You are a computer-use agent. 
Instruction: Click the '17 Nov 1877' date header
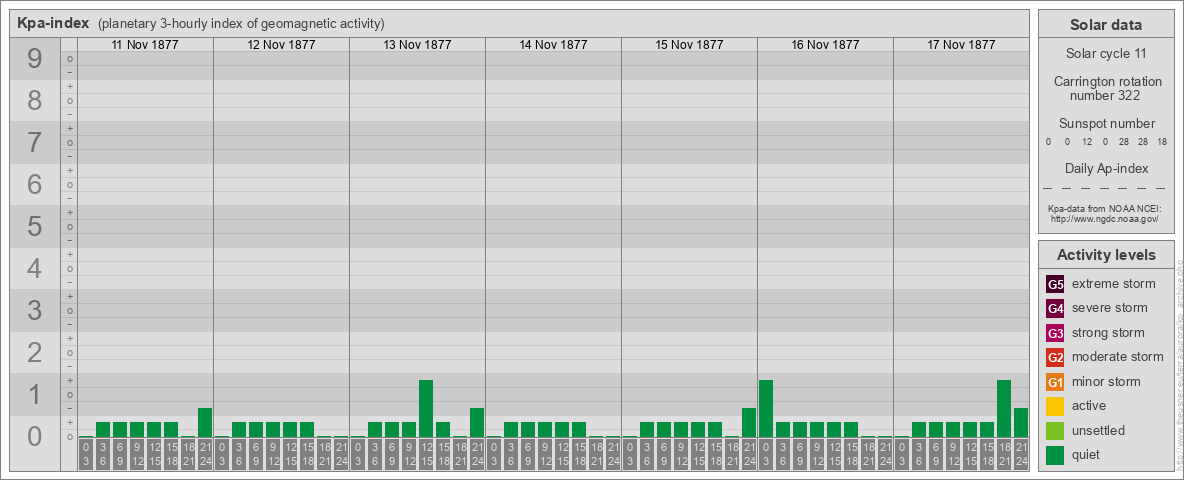coord(960,45)
